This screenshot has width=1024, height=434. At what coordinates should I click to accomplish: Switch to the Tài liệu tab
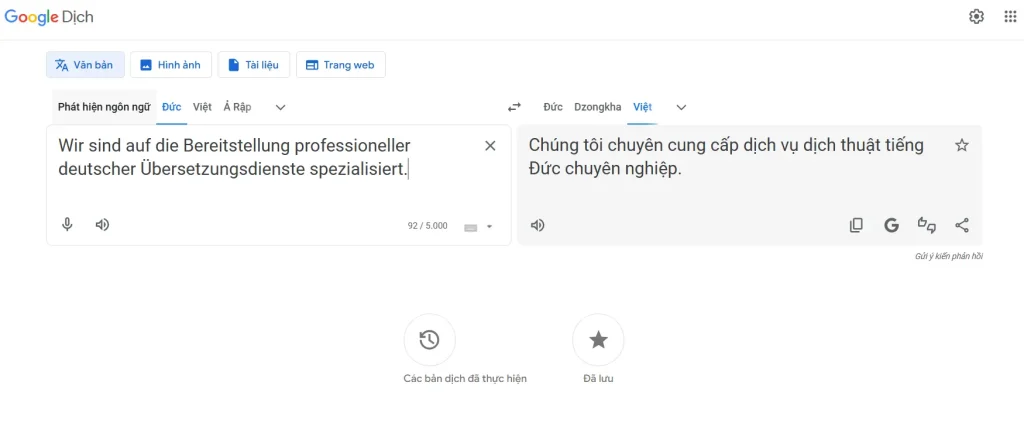pos(254,65)
